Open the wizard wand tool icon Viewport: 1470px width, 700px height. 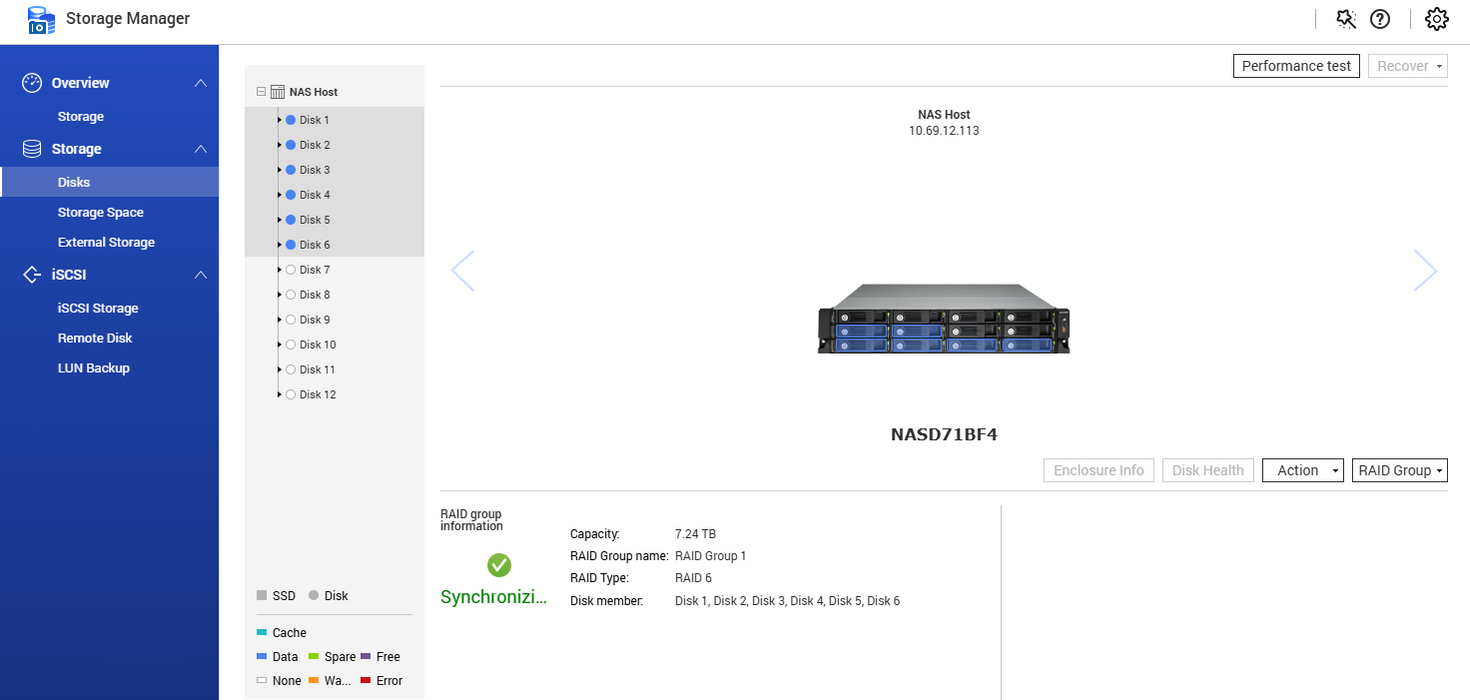[x=1346, y=19]
